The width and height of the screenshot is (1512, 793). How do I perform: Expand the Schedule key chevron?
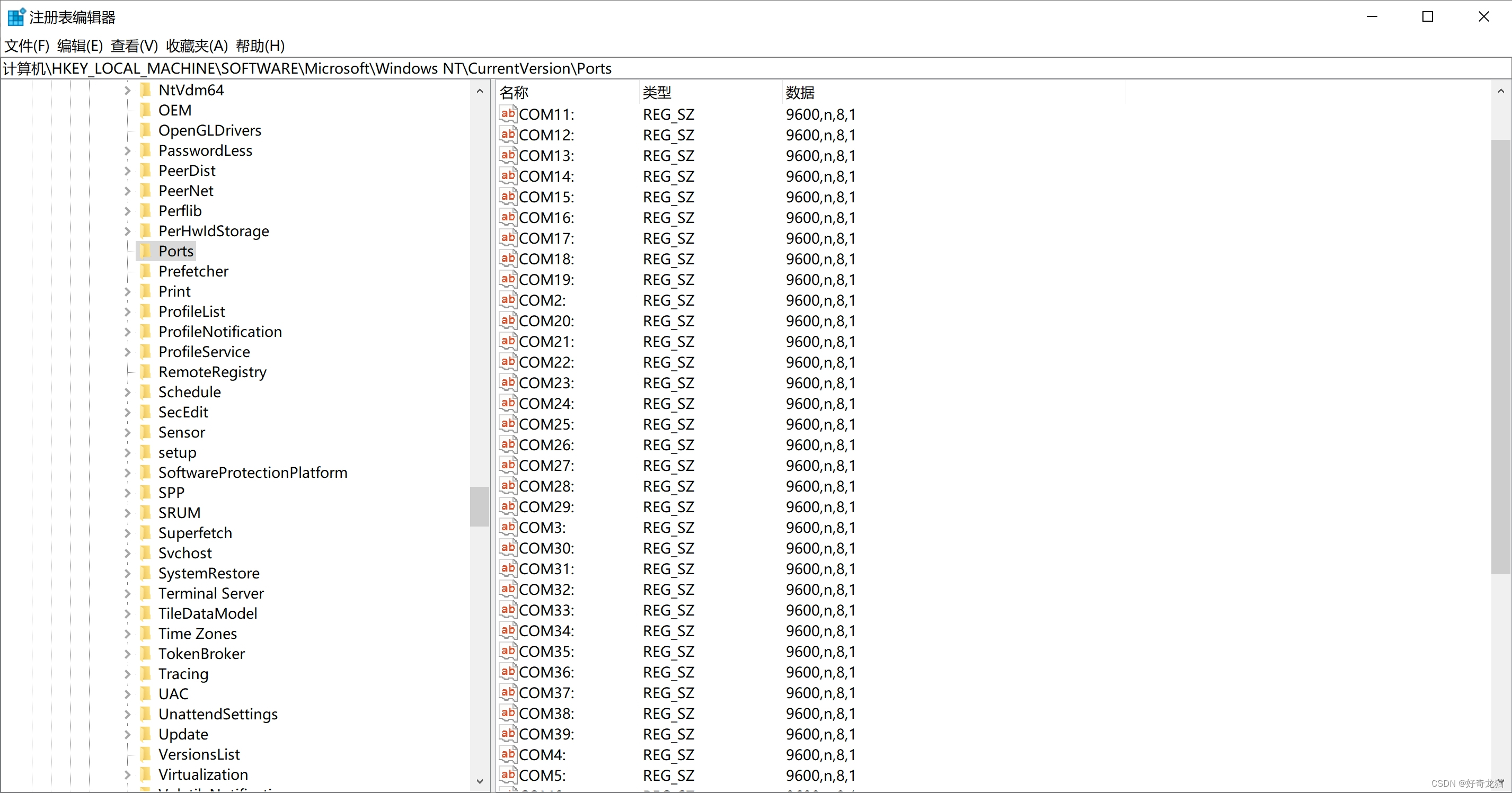click(x=127, y=392)
